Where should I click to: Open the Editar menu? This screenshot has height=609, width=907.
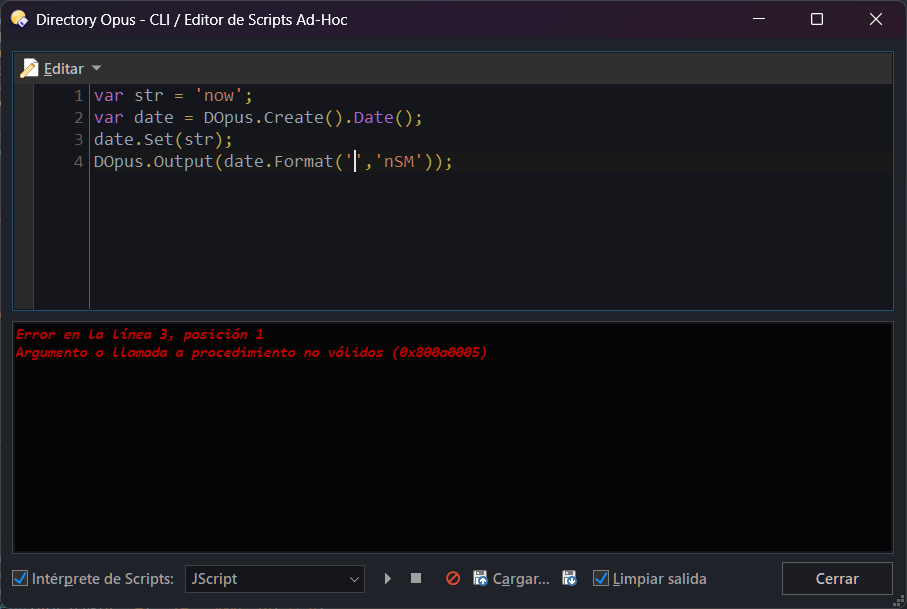point(64,69)
